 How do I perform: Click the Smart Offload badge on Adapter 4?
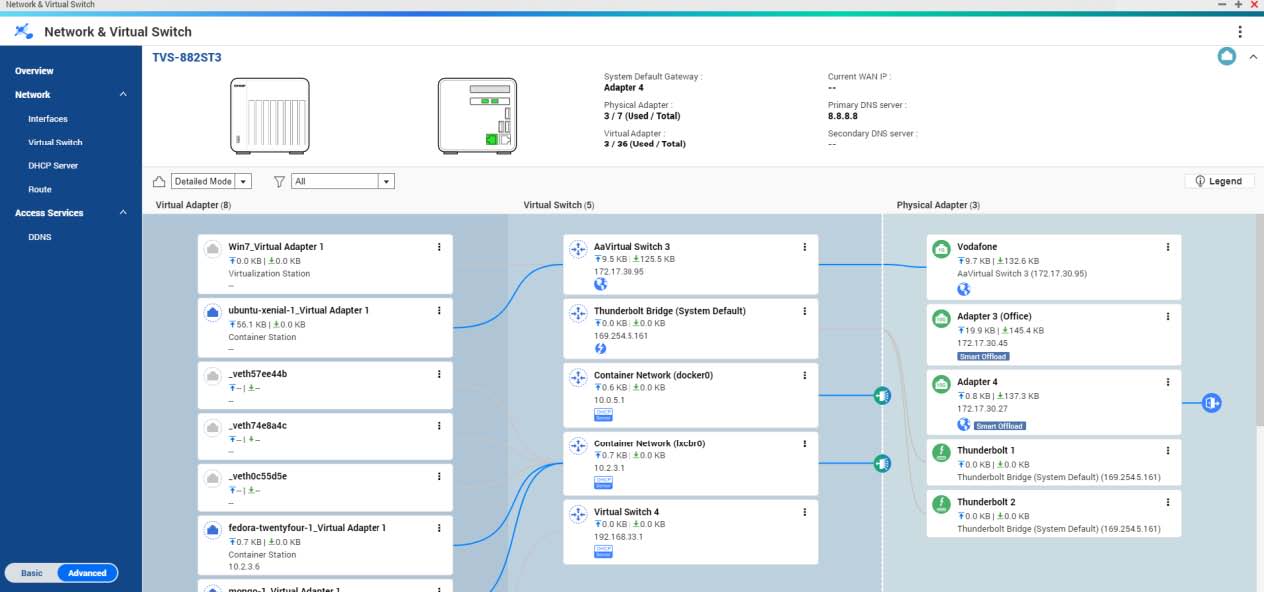click(x=1000, y=425)
